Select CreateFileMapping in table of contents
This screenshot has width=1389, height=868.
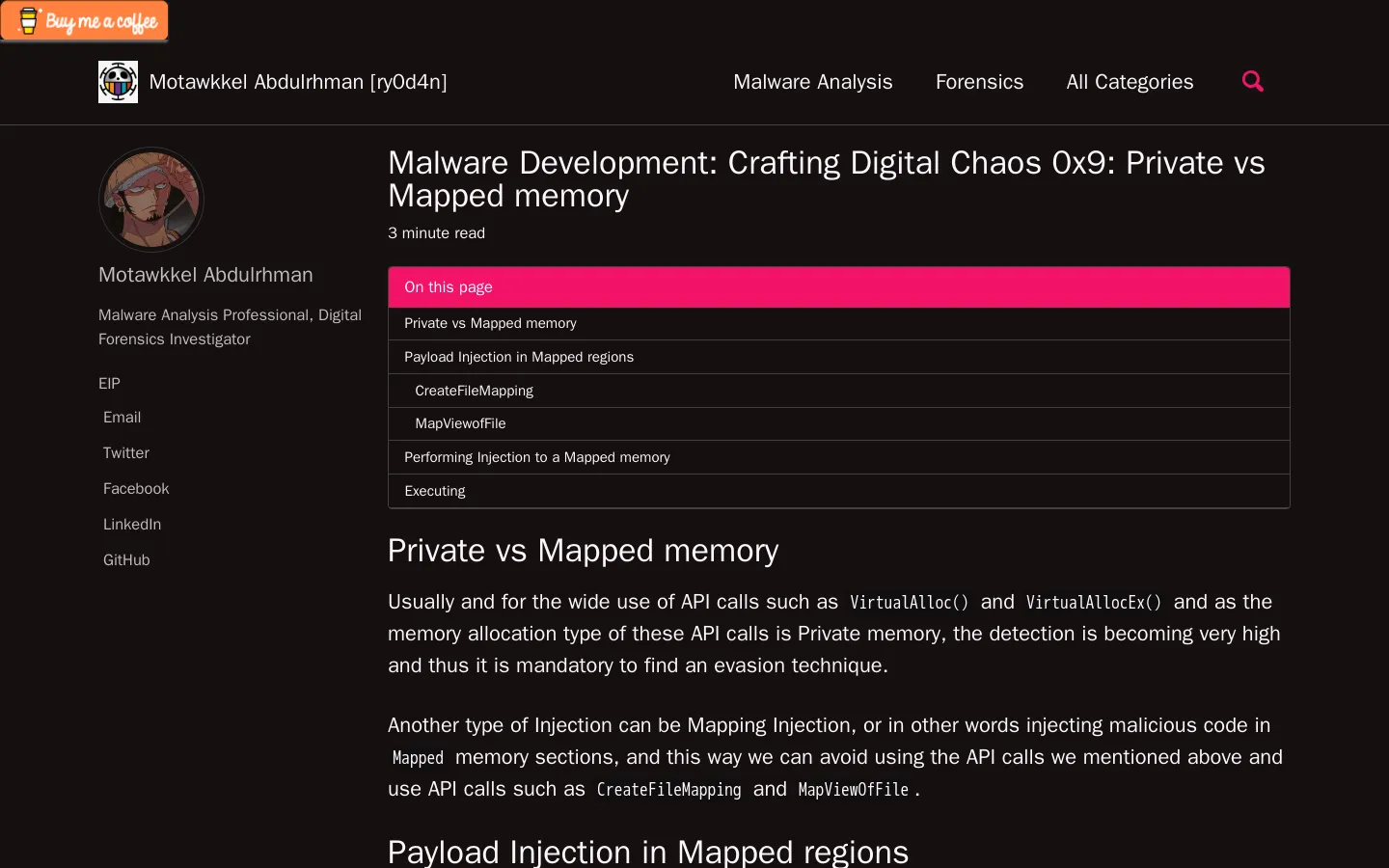pos(474,391)
